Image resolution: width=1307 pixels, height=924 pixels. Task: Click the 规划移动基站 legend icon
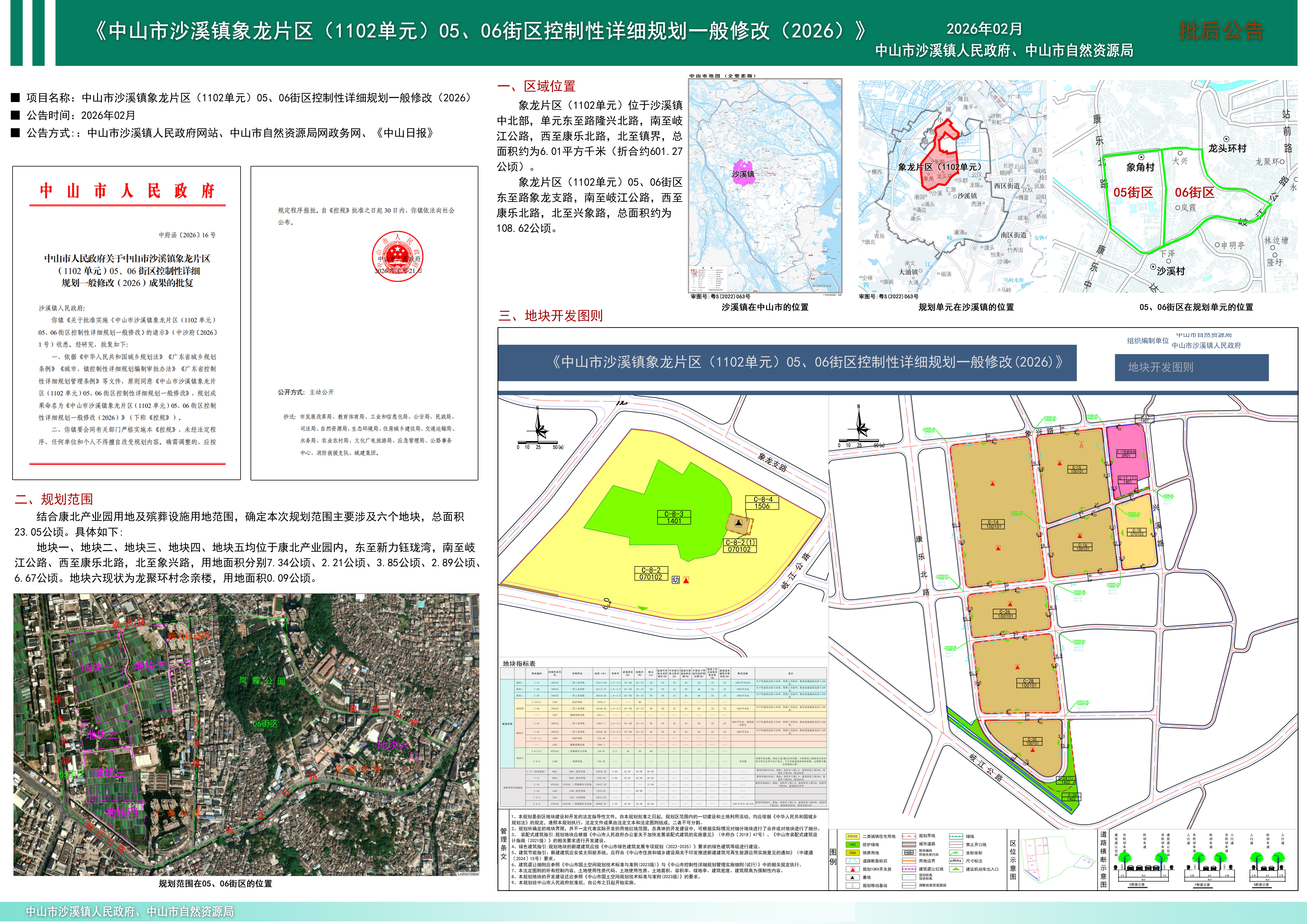click(x=853, y=886)
